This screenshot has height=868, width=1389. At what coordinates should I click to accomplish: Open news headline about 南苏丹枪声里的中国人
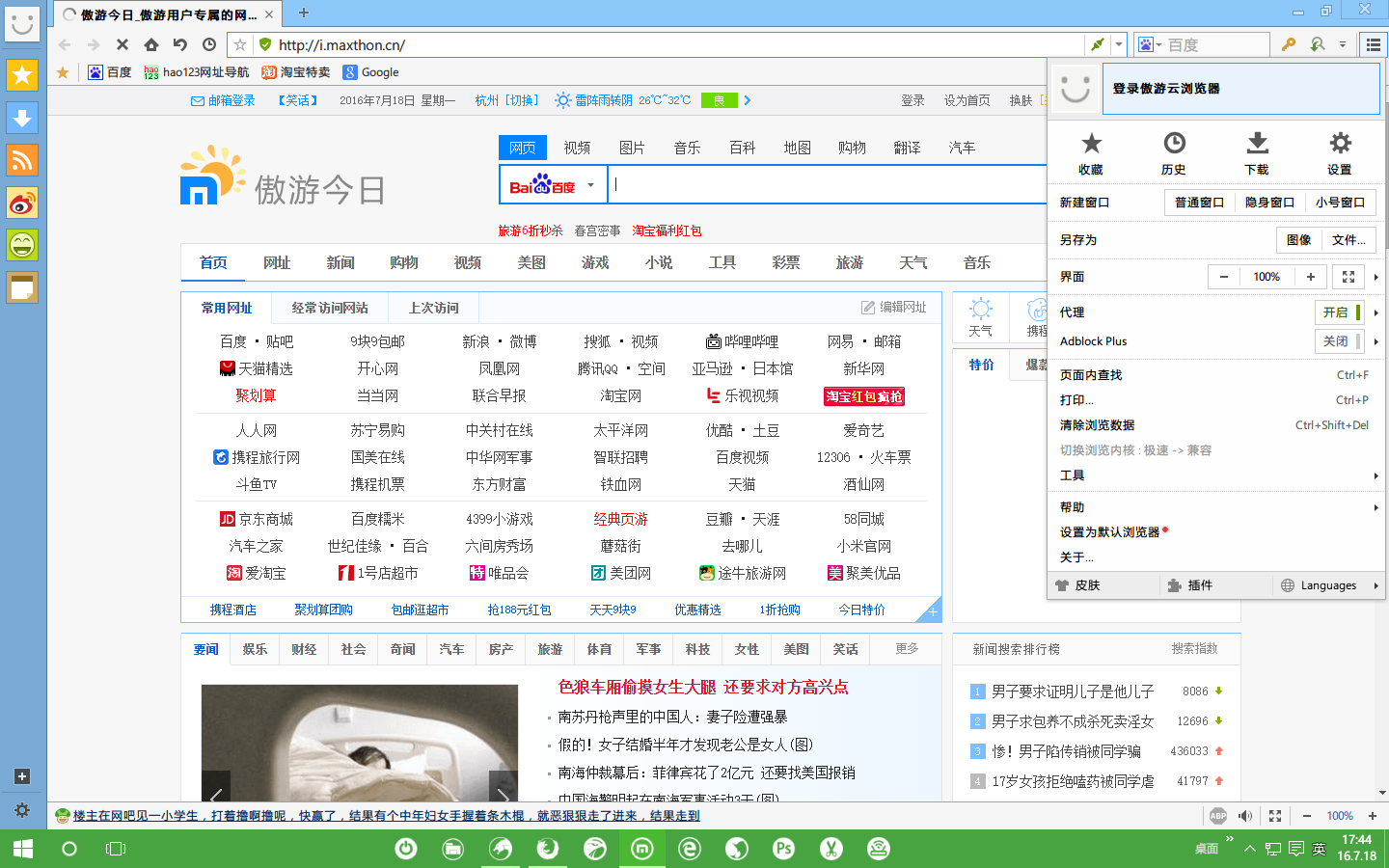coord(672,717)
